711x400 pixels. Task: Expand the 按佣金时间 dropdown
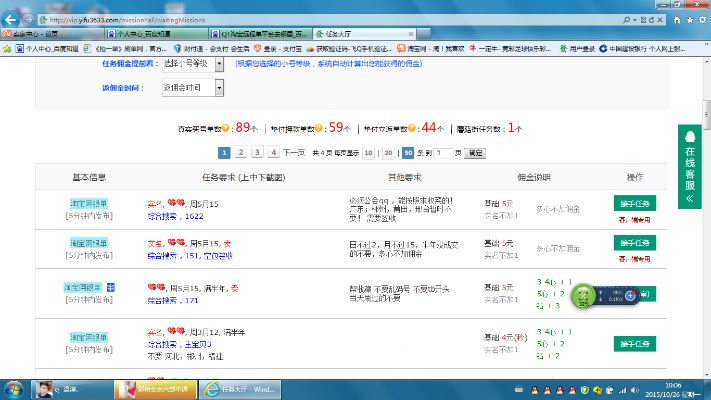pyautogui.click(x=218, y=88)
